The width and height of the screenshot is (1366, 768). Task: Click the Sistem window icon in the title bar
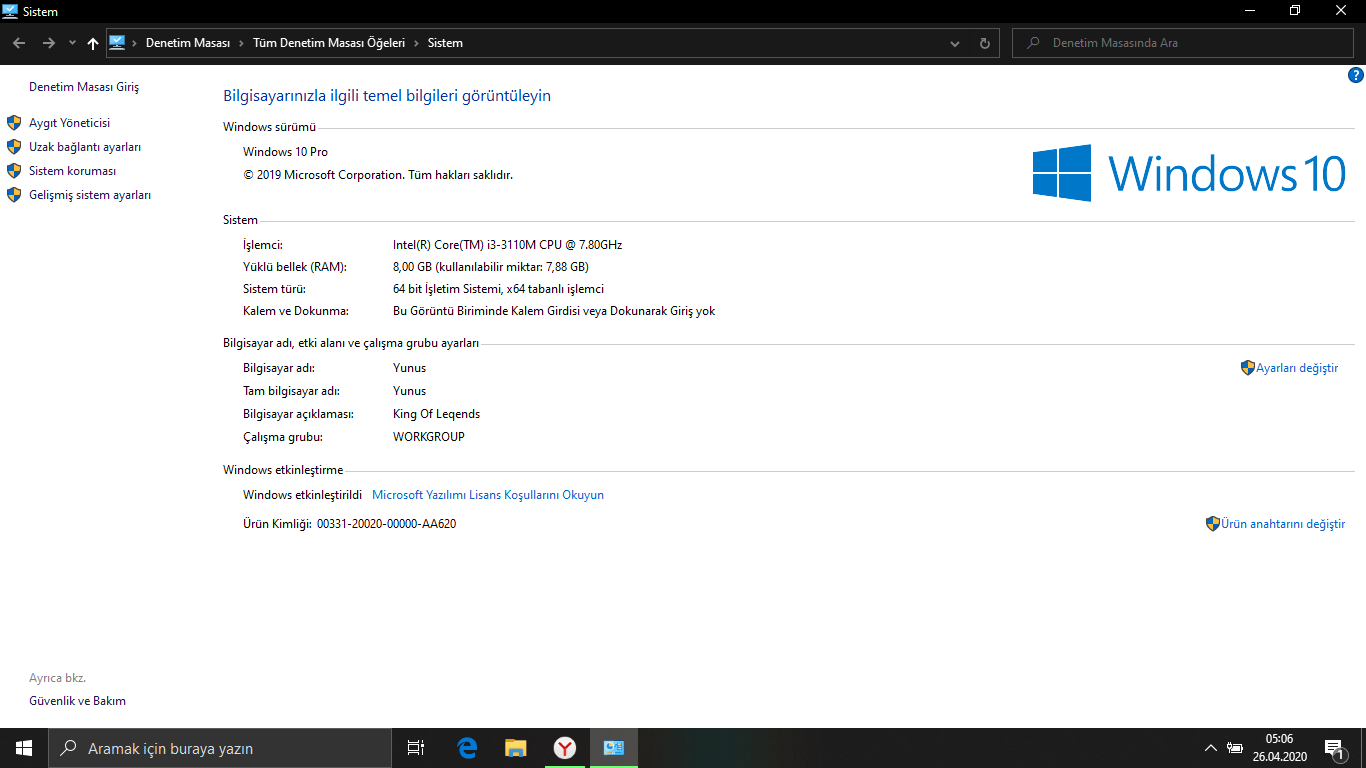click(x=10, y=11)
